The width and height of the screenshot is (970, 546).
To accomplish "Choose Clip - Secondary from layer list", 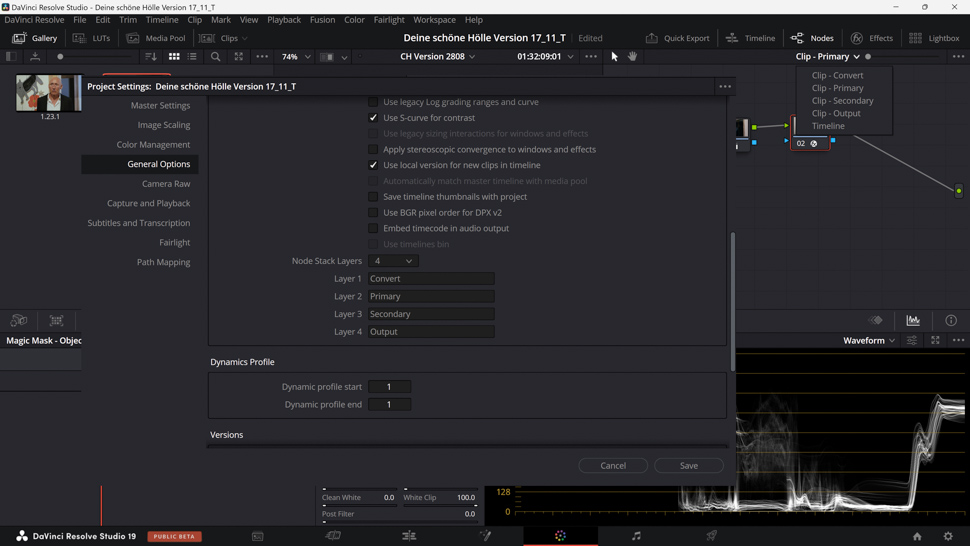I will coord(843,101).
